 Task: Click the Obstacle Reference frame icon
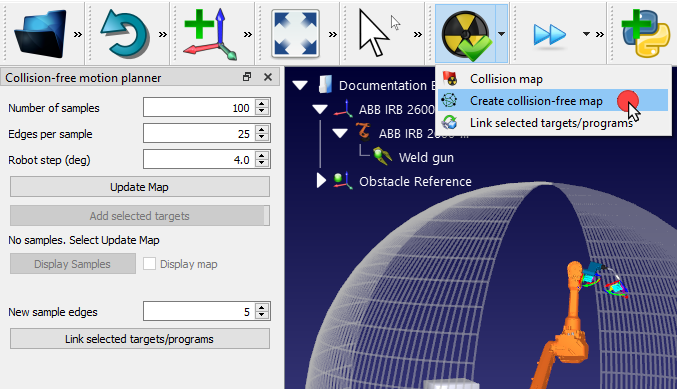click(343, 180)
